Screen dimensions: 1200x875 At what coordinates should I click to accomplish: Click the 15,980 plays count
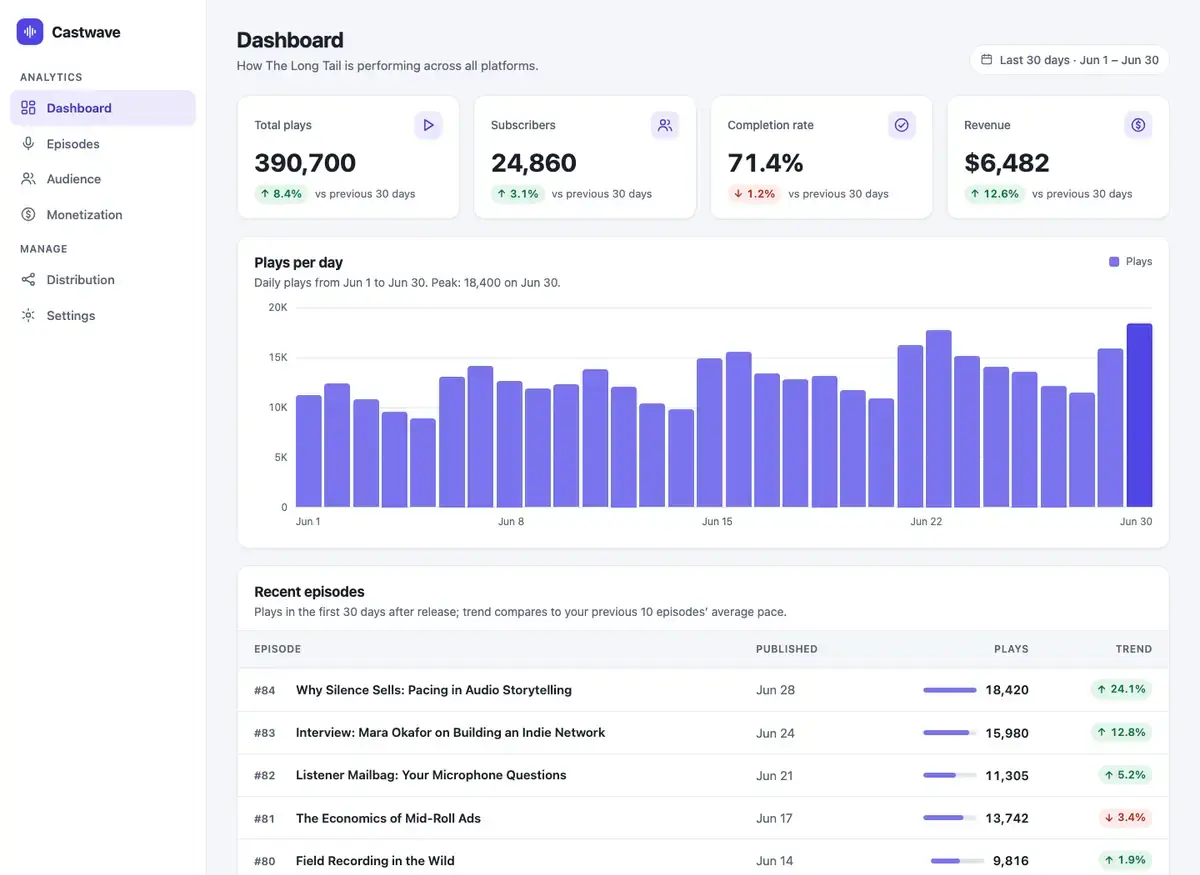1007,733
